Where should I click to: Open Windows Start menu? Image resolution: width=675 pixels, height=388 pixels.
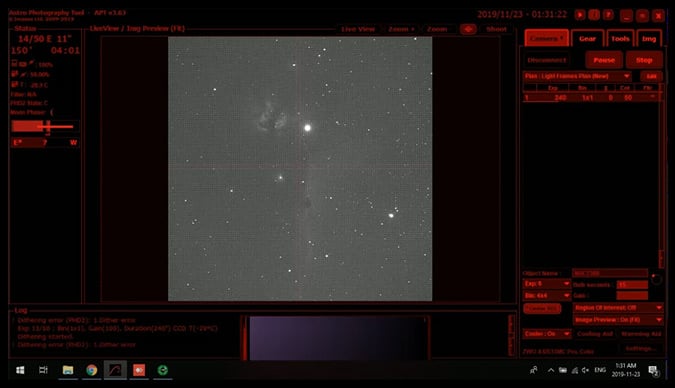coord(20,370)
